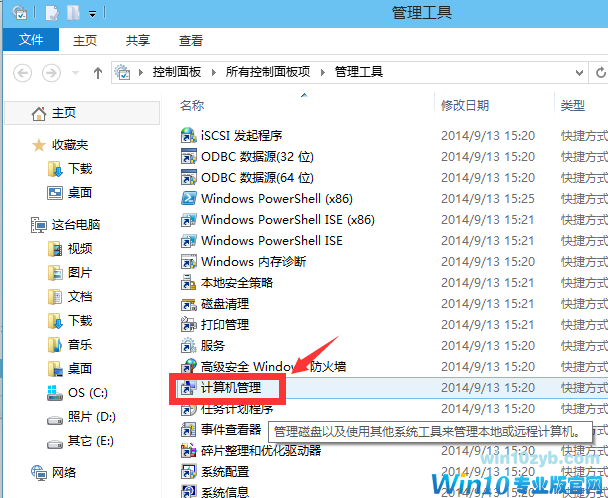Screen dimensions: 608x498
Task: Click the 2014/9/13 15:25 date of PowerShell (x86)
Action: (488, 199)
